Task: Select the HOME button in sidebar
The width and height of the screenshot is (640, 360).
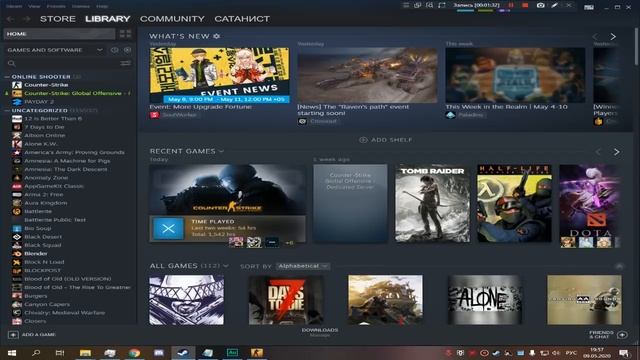Action: point(59,34)
